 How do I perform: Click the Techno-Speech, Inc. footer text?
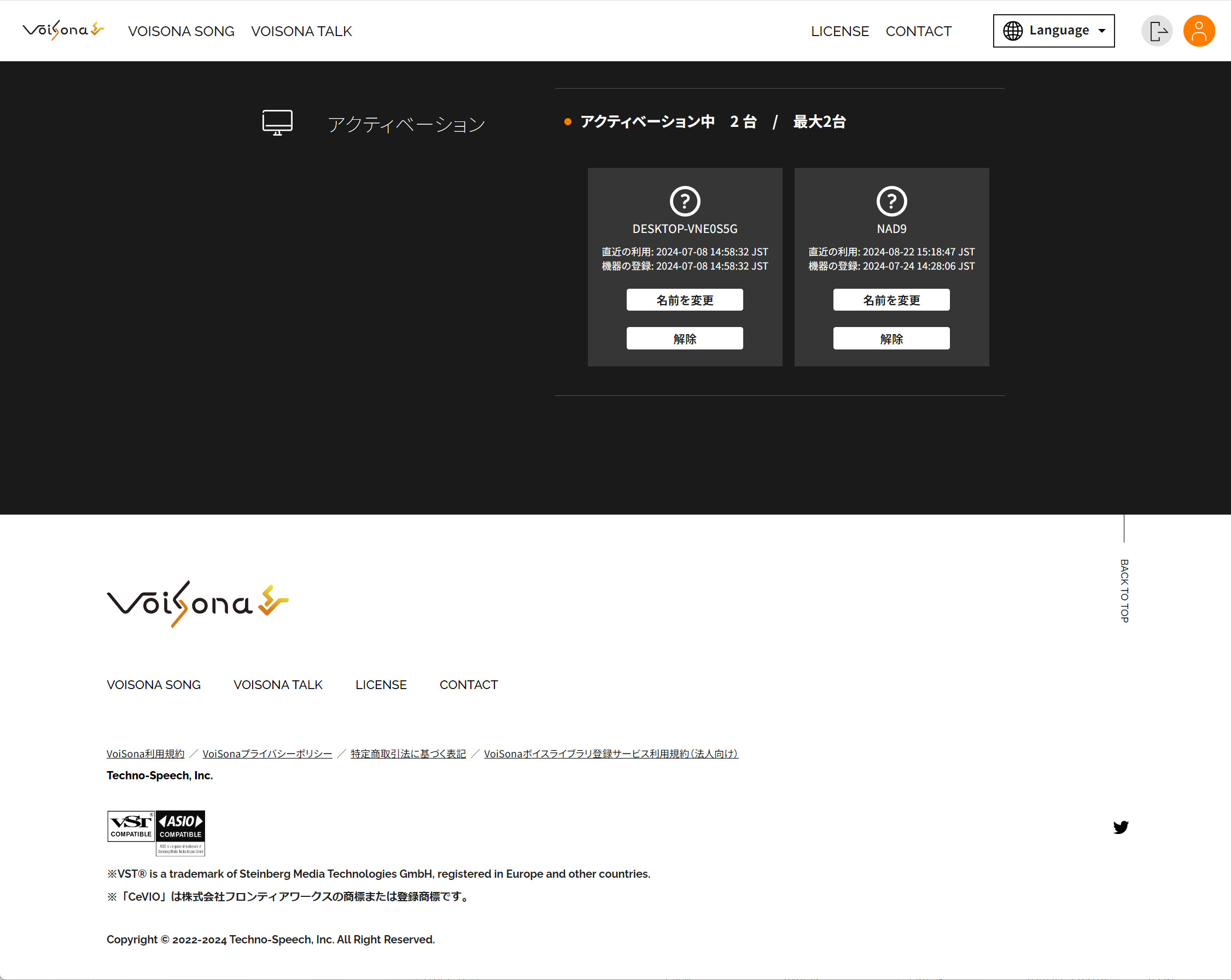click(160, 775)
